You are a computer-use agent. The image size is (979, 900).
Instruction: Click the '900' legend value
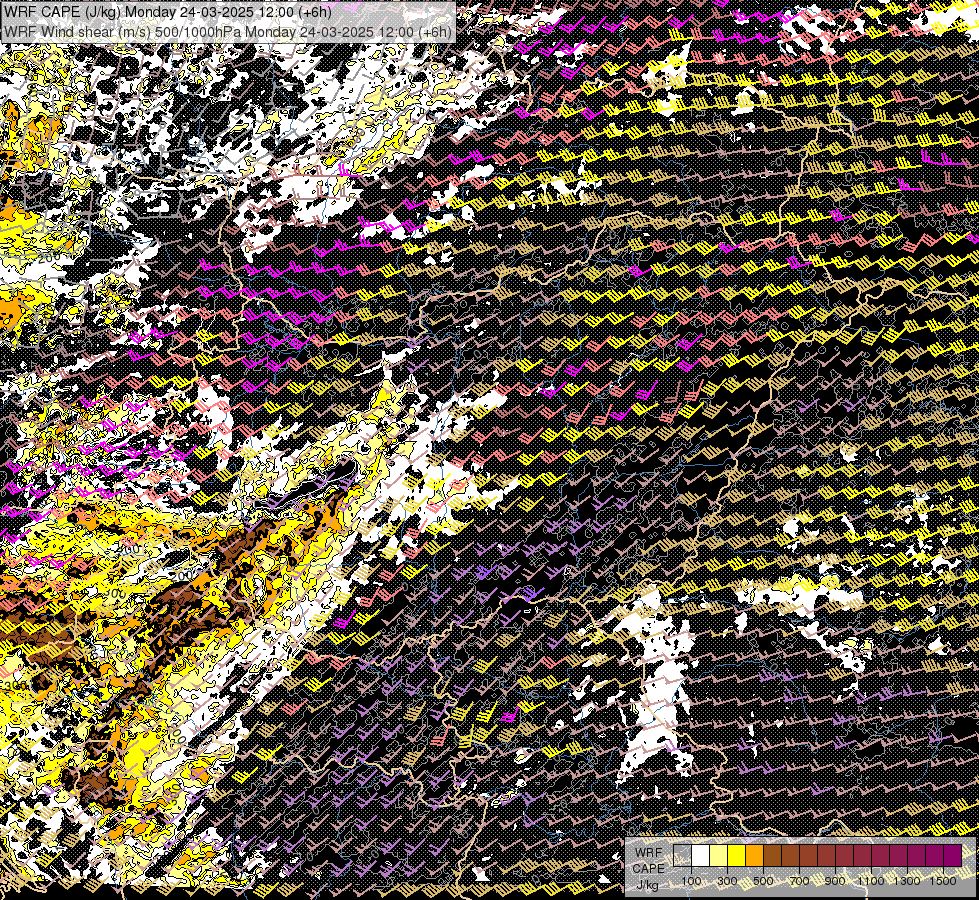[835, 881]
